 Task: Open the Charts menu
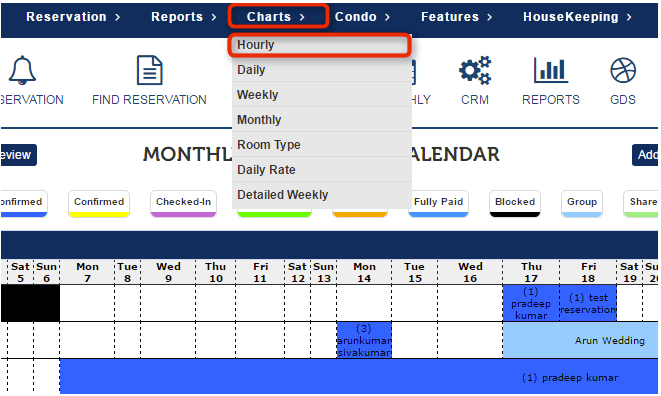277,17
